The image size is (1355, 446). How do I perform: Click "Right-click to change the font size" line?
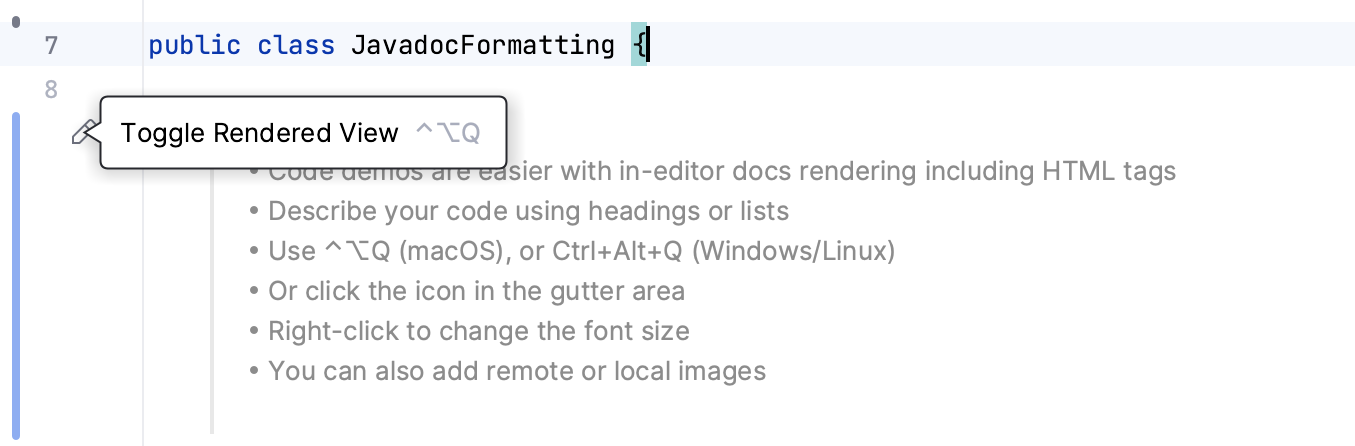478,332
